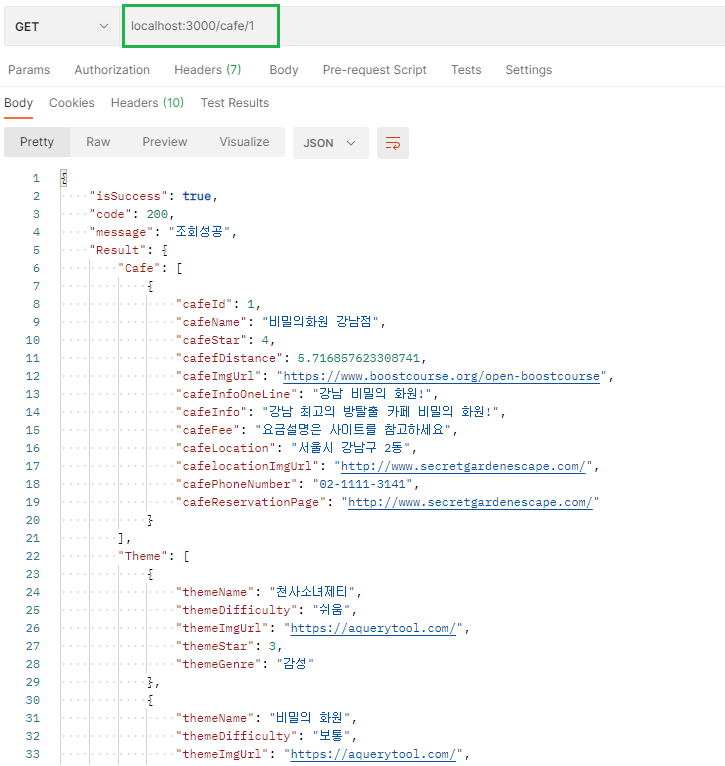This screenshot has width=725, height=766.
Task: Follow the boostcourse.org cafeImgUrl link
Action: 442,376
